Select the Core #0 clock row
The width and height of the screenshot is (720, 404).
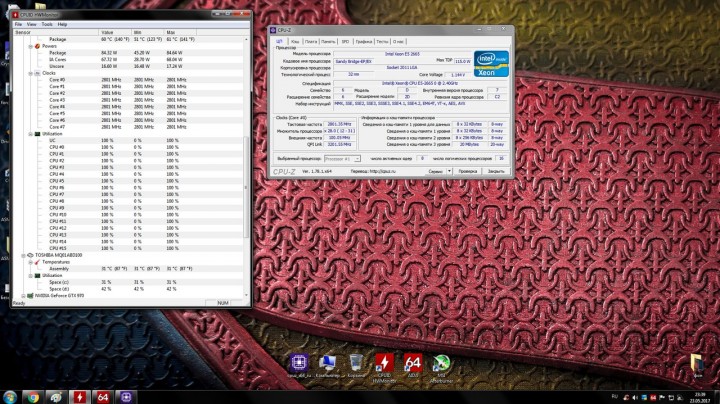(129, 80)
